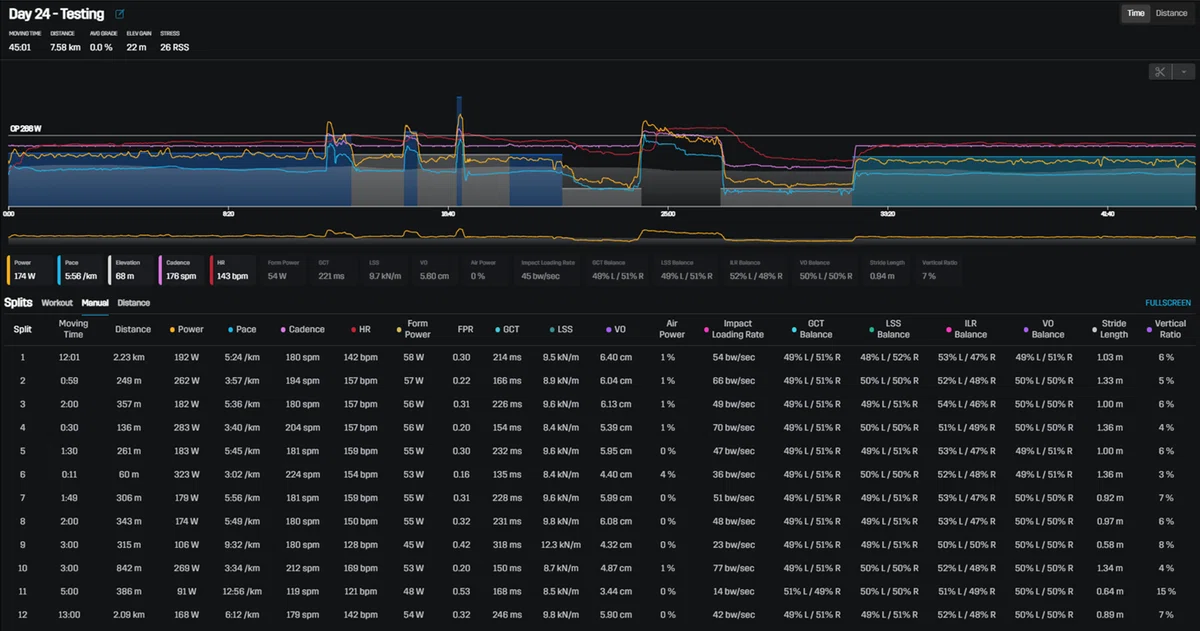Open the dropdown arrow beside the scissors
This screenshot has width=1200, height=631.
point(1184,72)
